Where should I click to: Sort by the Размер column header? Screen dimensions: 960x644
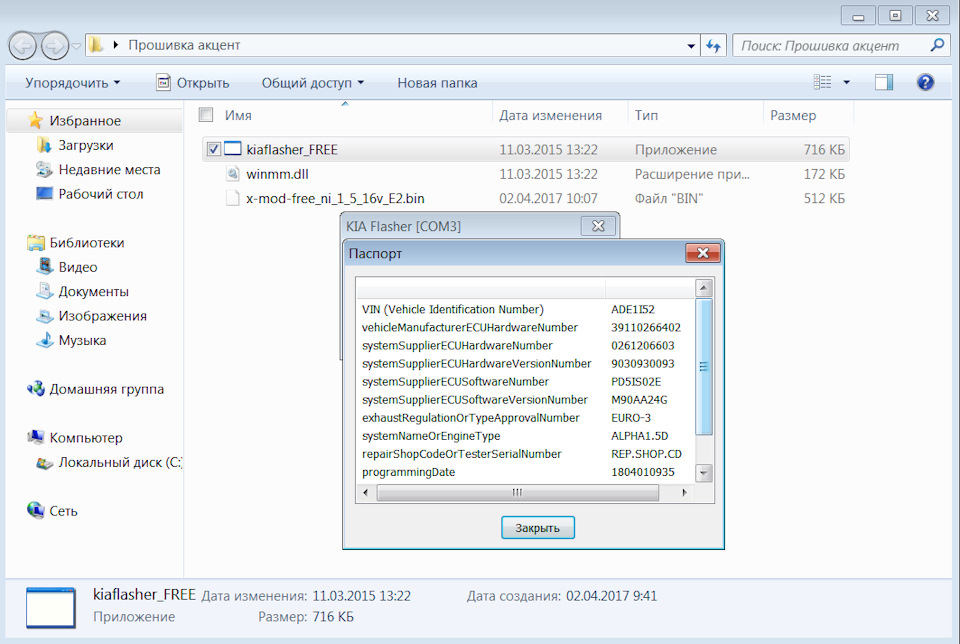point(793,115)
